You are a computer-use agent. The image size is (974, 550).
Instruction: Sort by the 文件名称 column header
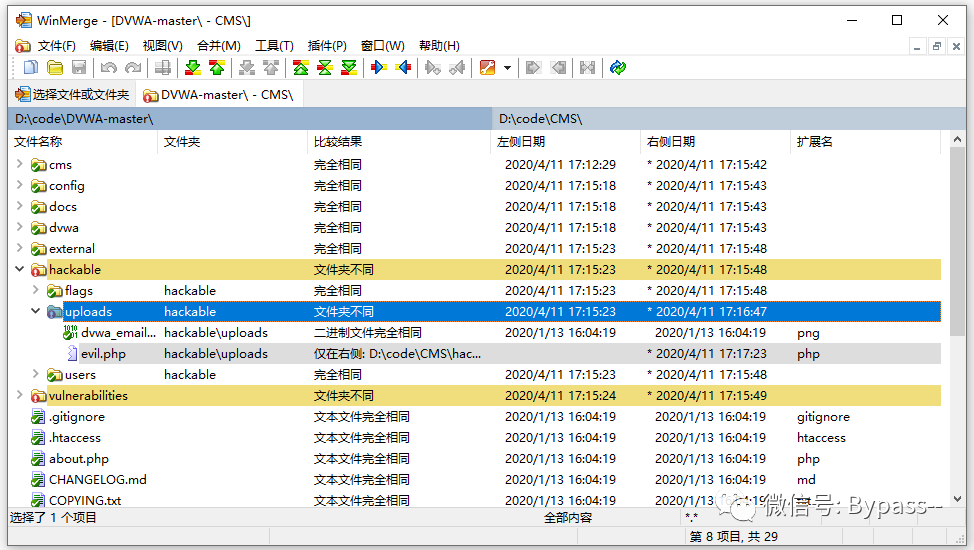(83, 142)
